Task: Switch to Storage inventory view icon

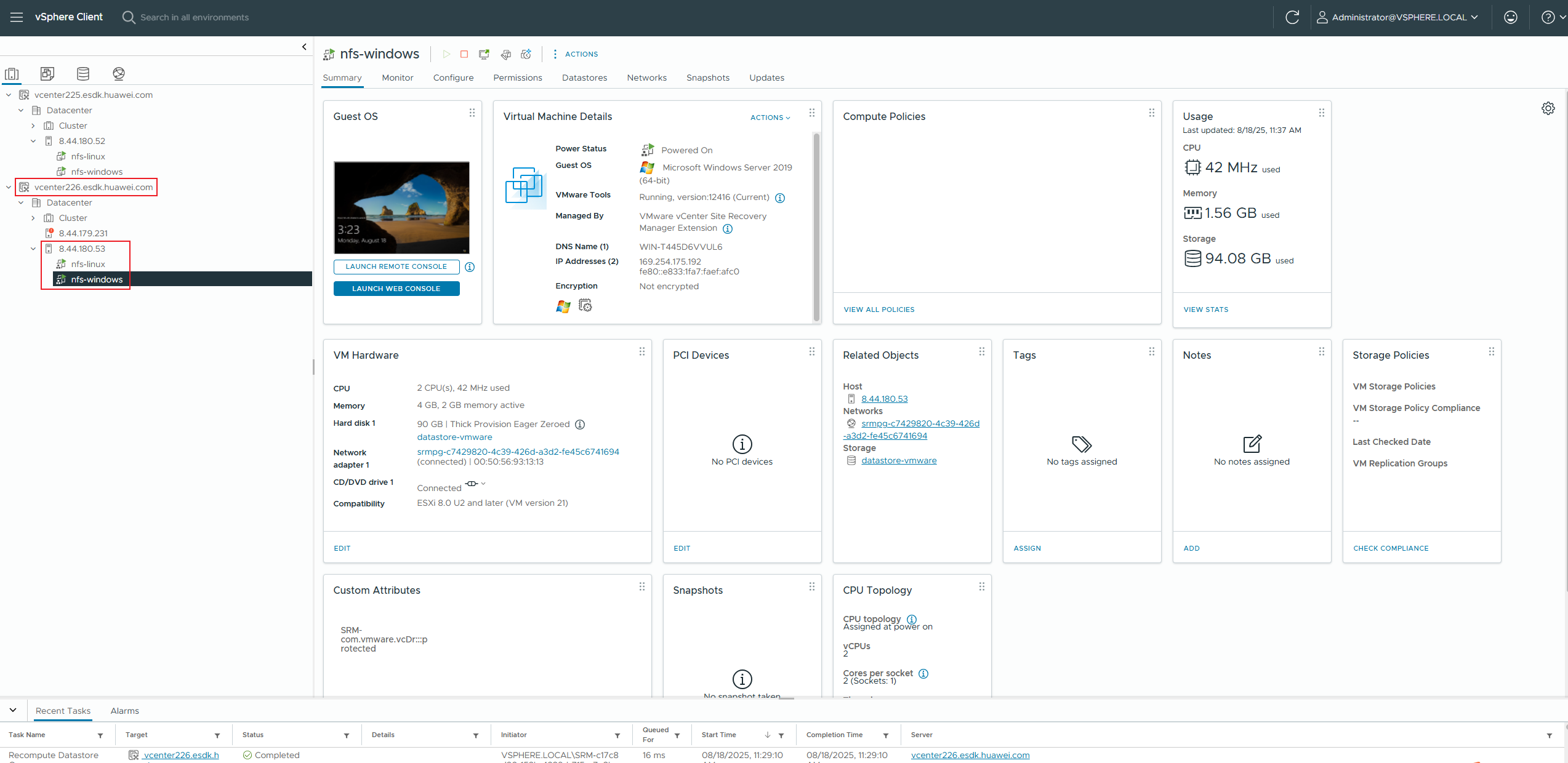Action: (x=83, y=74)
